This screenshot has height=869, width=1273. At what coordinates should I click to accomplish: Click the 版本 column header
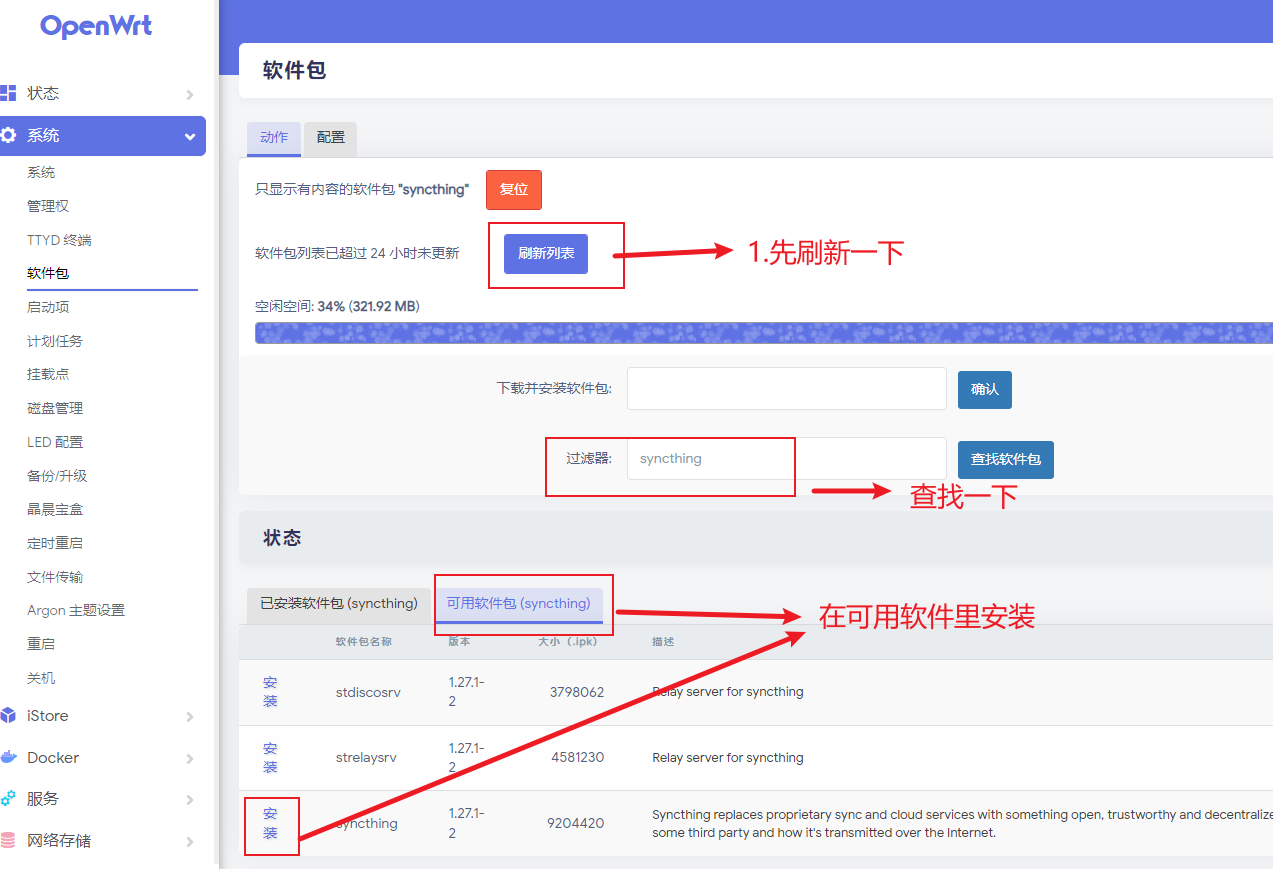pyautogui.click(x=459, y=641)
